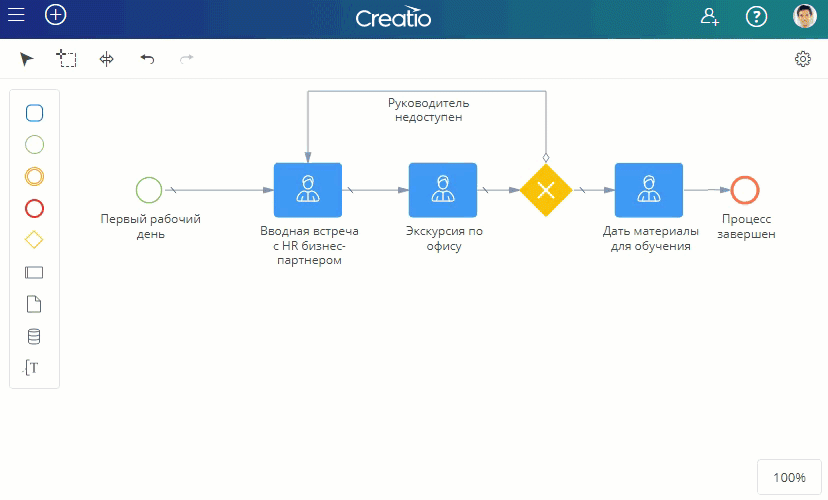Image resolution: width=828 pixels, height=500 pixels.
Task: Click the 'Дать материалы для обучения' caption text
Action: click(x=651, y=239)
